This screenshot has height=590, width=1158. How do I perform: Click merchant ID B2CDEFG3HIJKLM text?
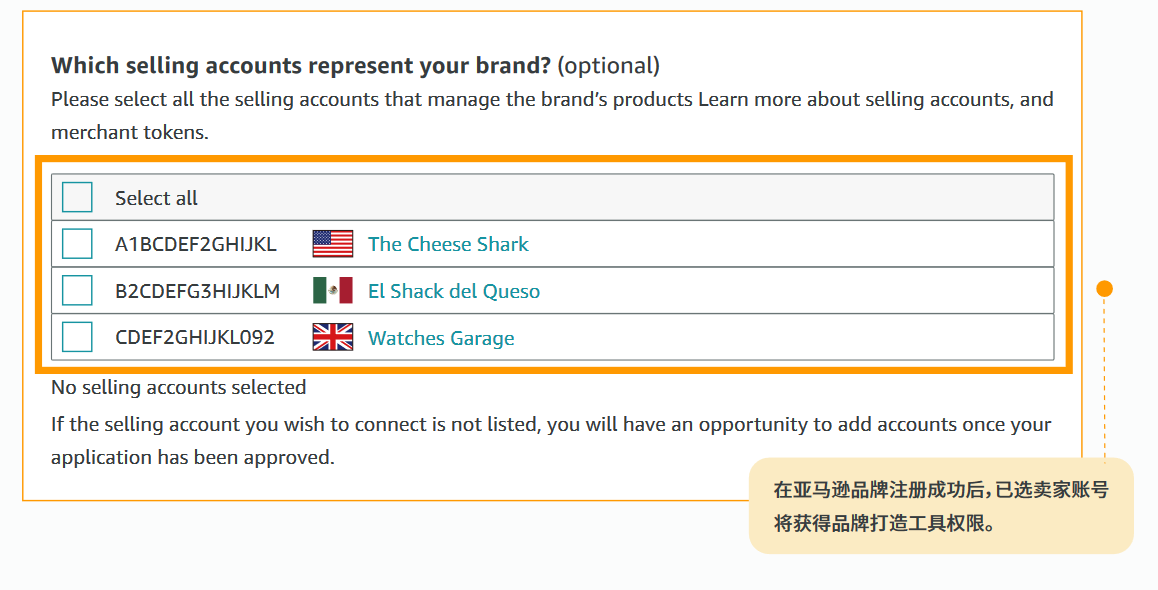click(x=197, y=291)
